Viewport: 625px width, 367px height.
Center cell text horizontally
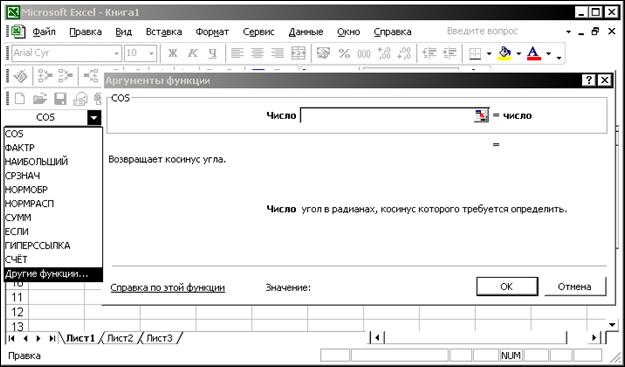257,53
